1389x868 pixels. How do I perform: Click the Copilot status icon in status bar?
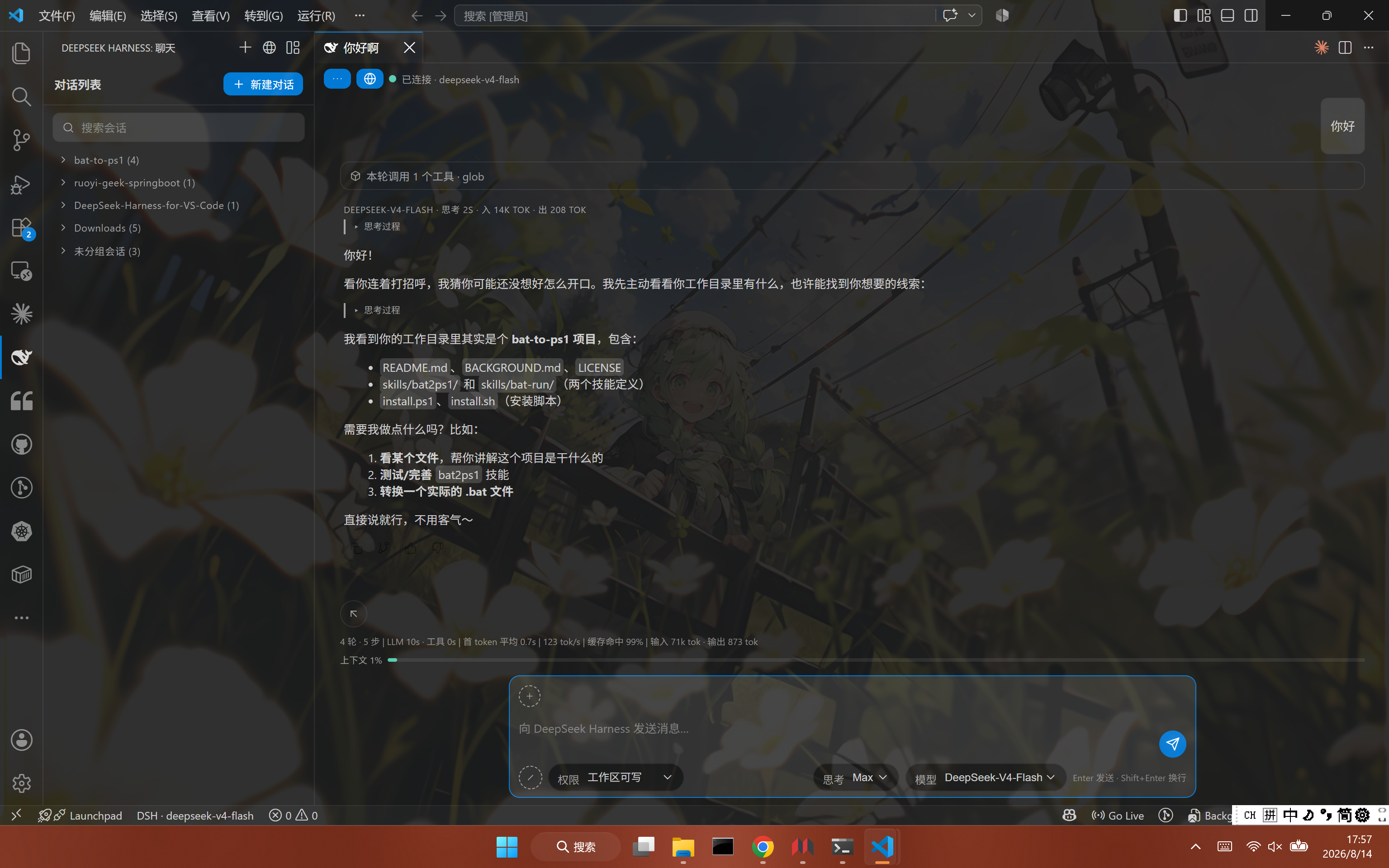1069,815
